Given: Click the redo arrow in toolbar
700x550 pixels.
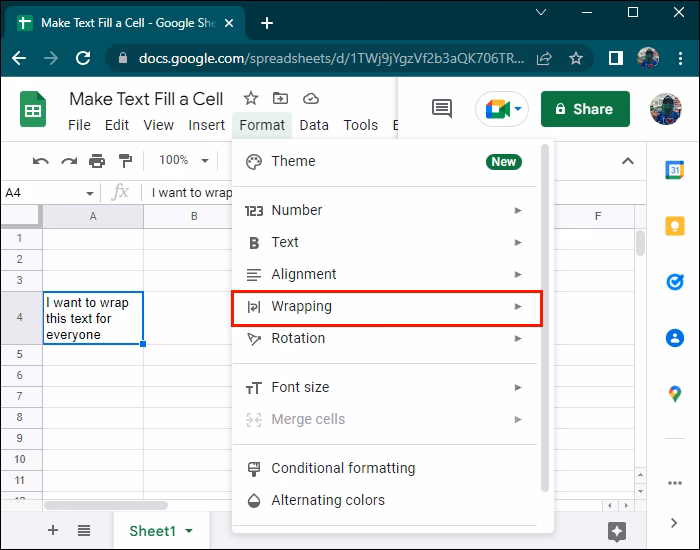Looking at the screenshot, I should pyautogui.click(x=69, y=160).
